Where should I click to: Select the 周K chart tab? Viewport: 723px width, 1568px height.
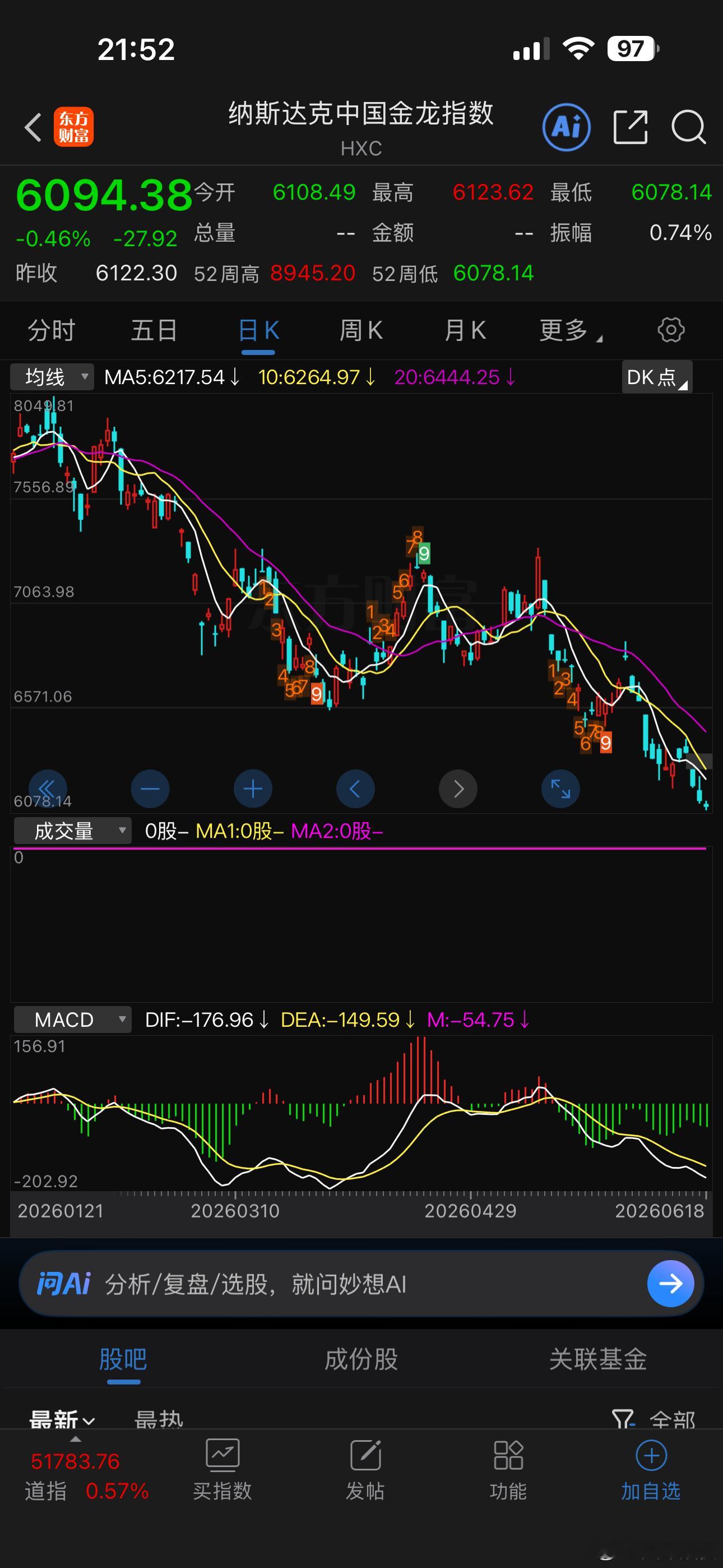pyautogui.click(x=361, y=330)
